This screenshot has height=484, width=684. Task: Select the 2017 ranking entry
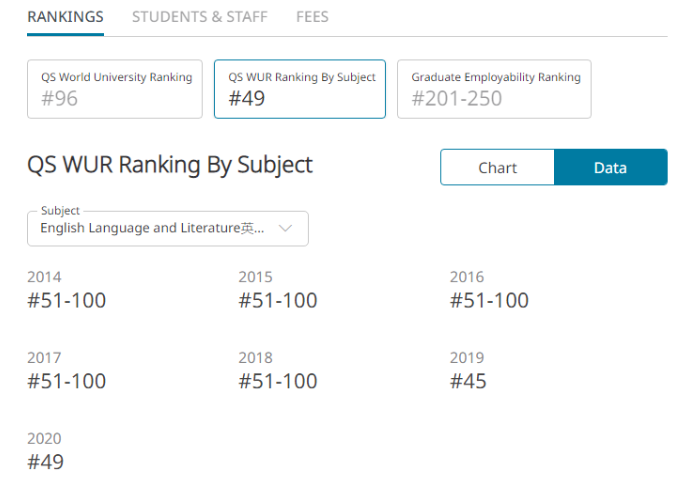point(66,371)
